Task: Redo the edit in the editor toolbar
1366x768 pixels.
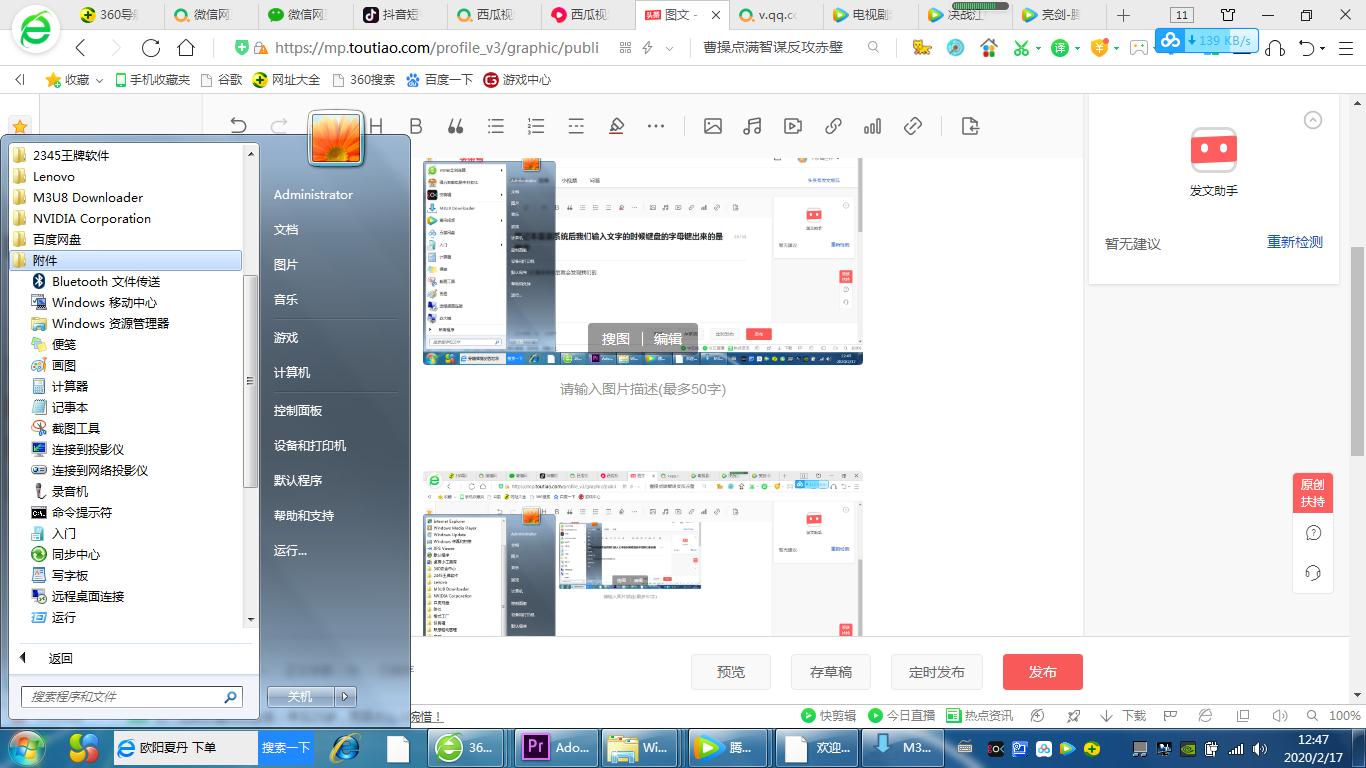Action: (x=280, y=126)
